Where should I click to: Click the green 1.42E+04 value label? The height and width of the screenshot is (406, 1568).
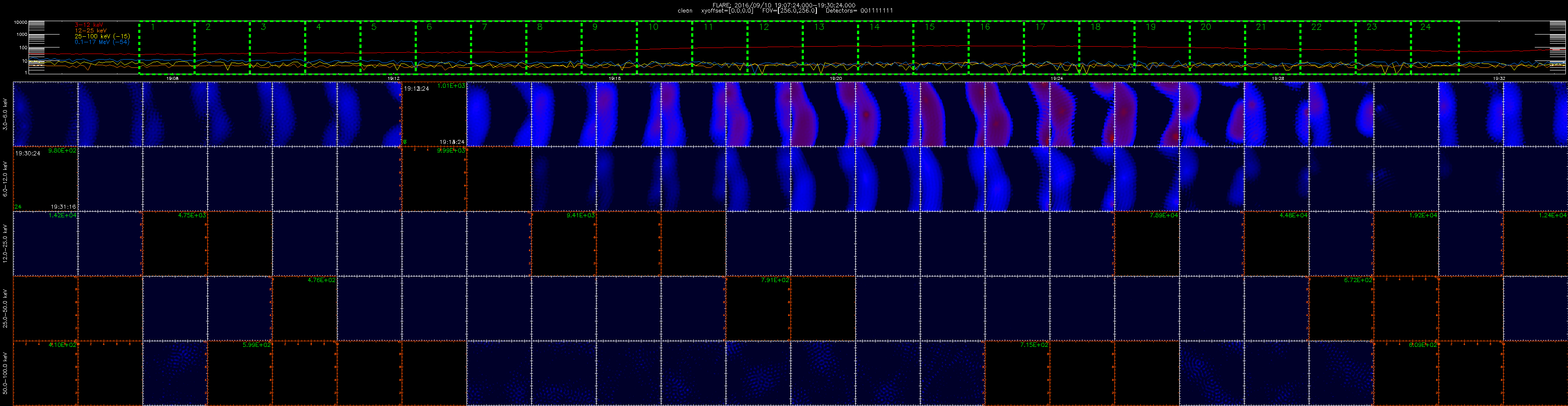(x=62, y=216)
